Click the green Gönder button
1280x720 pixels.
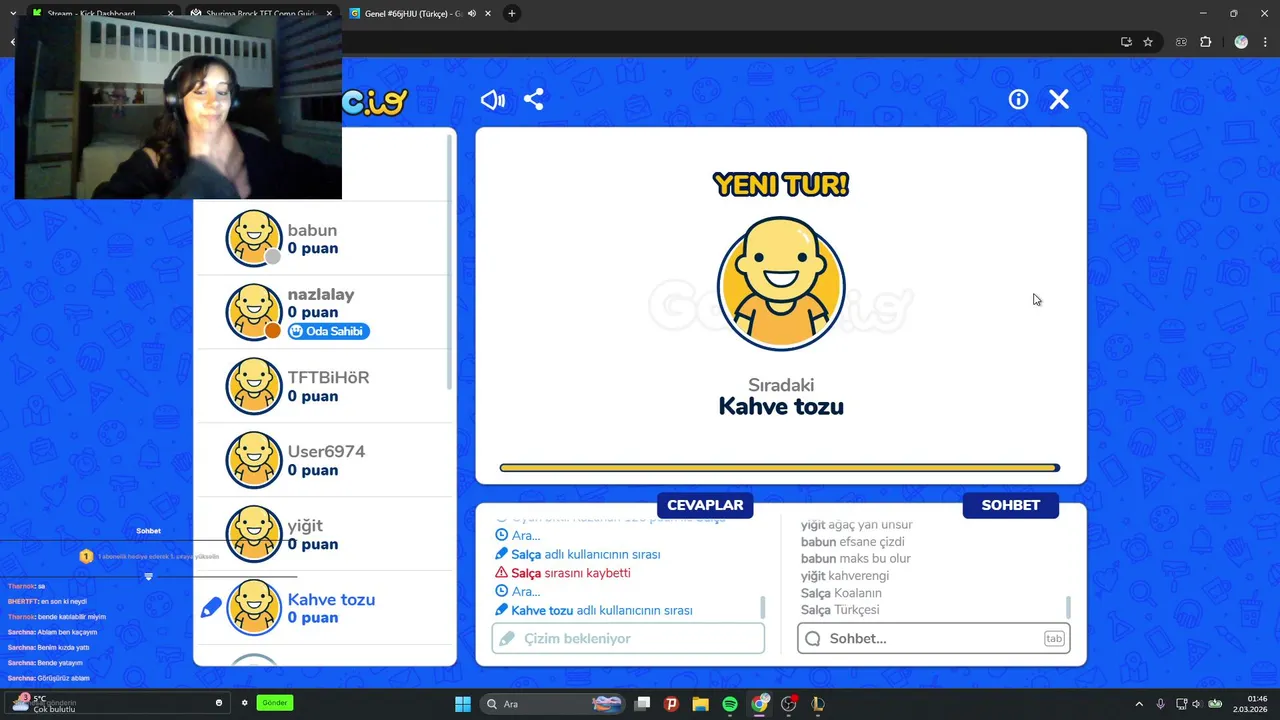click(275, 703)
